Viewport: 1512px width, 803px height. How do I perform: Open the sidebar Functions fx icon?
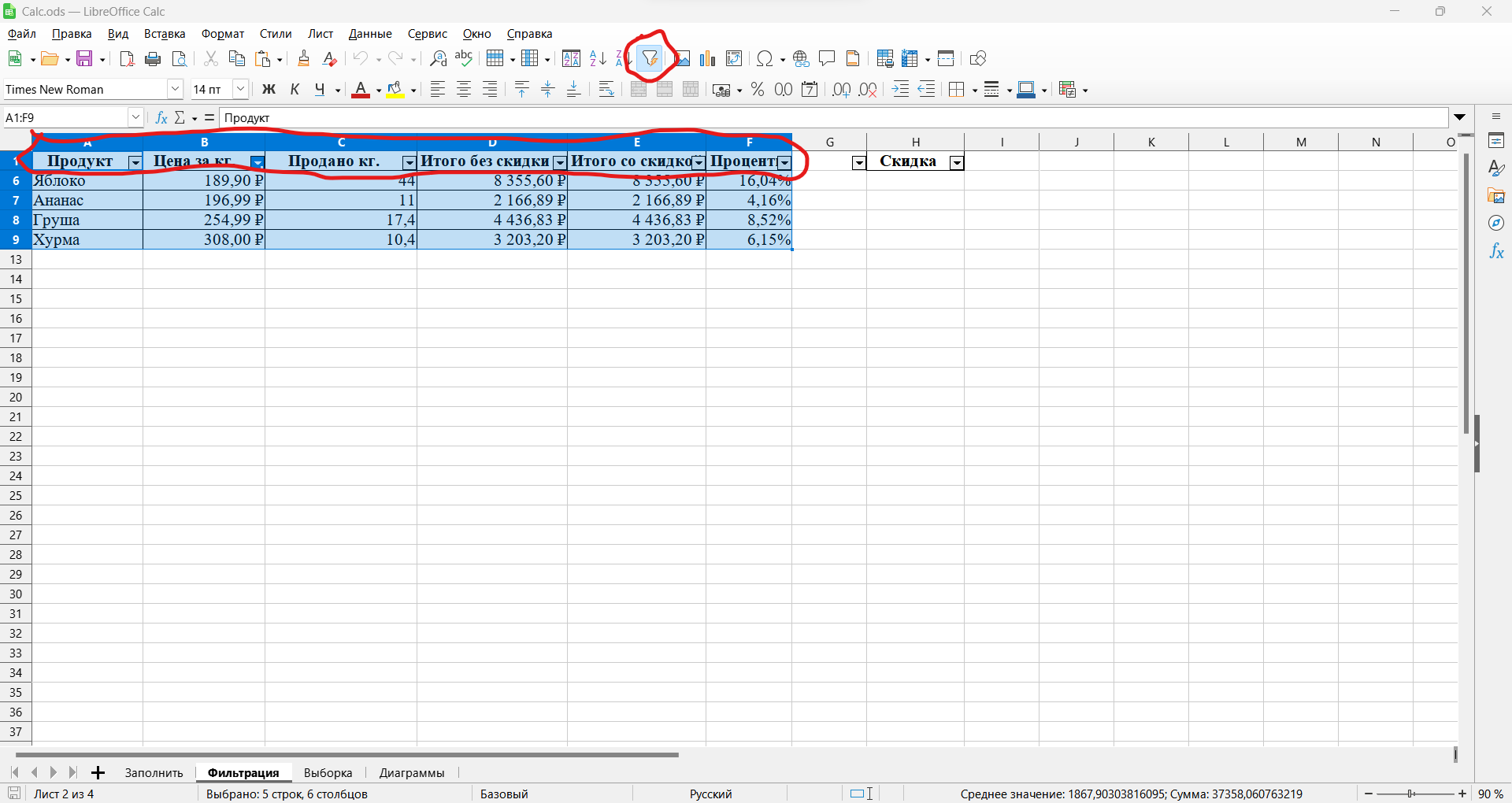pos(1496,251)
